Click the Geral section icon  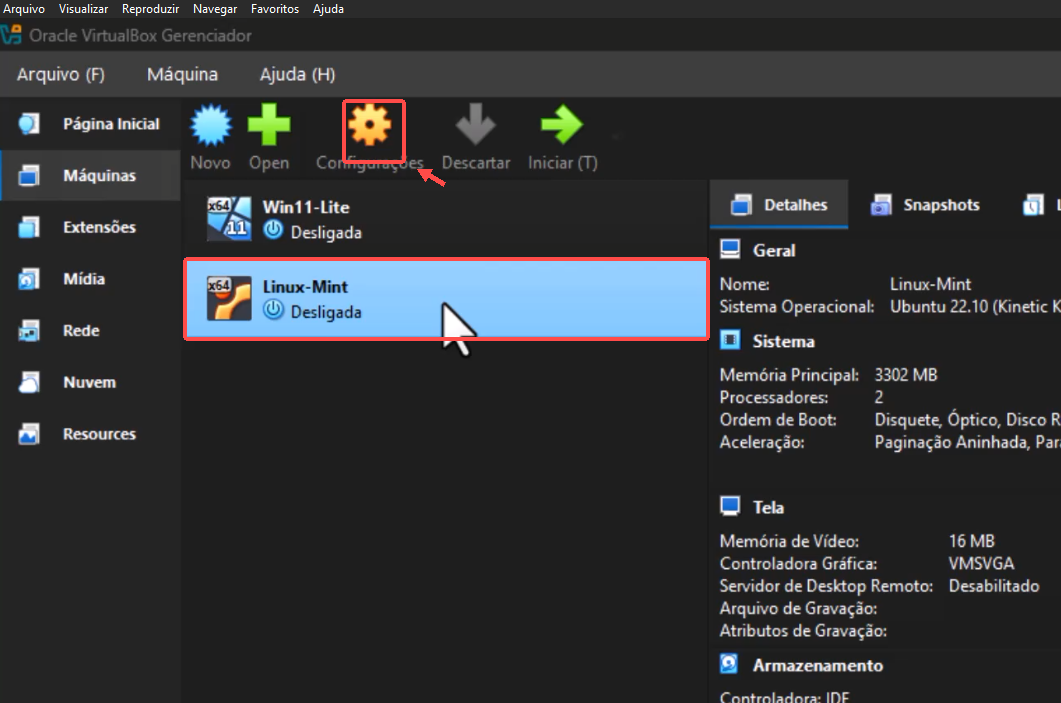click(730, 250)
